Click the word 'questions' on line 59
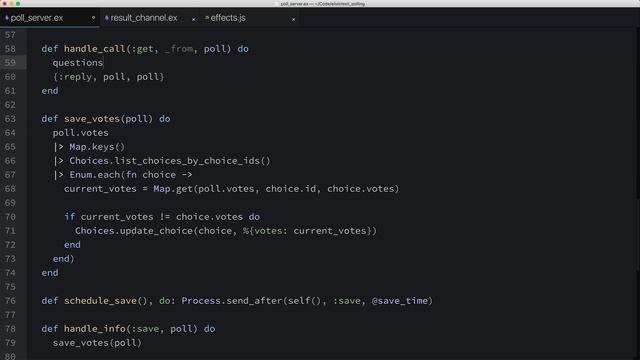 (78, 63)
